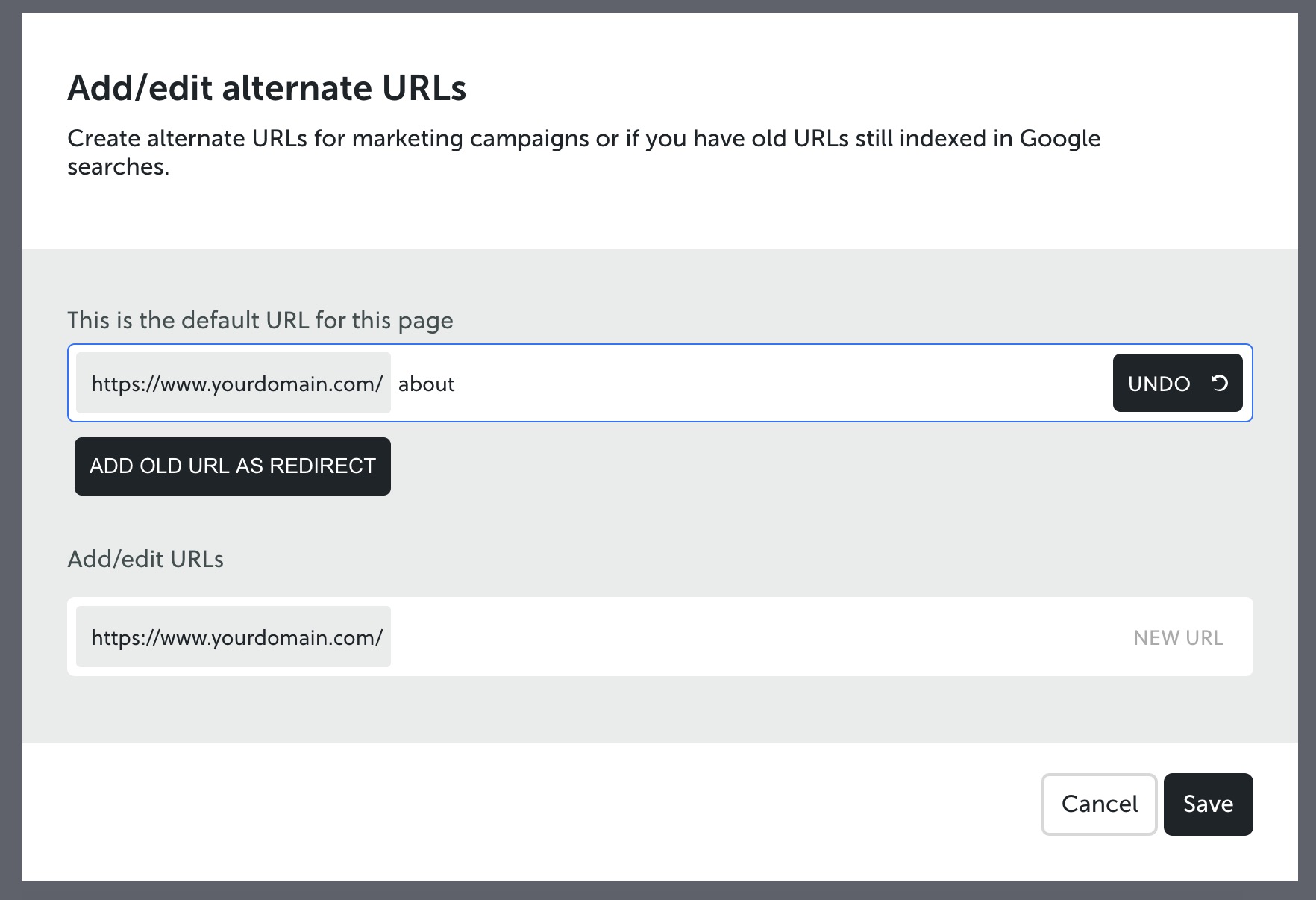Click ADD OLD URL AS REDIRECT button
1316x900 pixels.
pyautogui.click(x=233, y=466)
